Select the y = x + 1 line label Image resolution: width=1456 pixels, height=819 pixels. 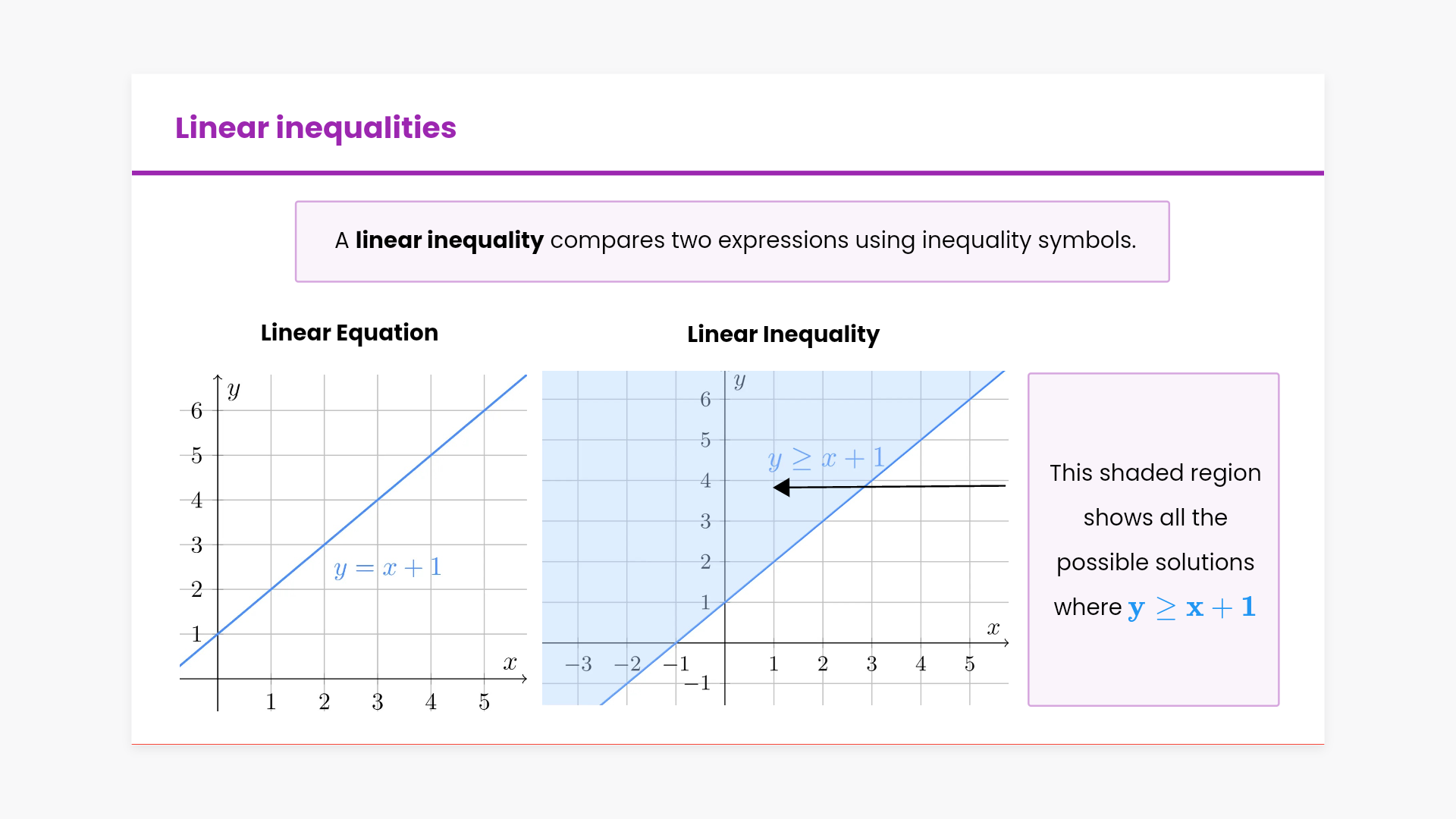coord(388,568)
